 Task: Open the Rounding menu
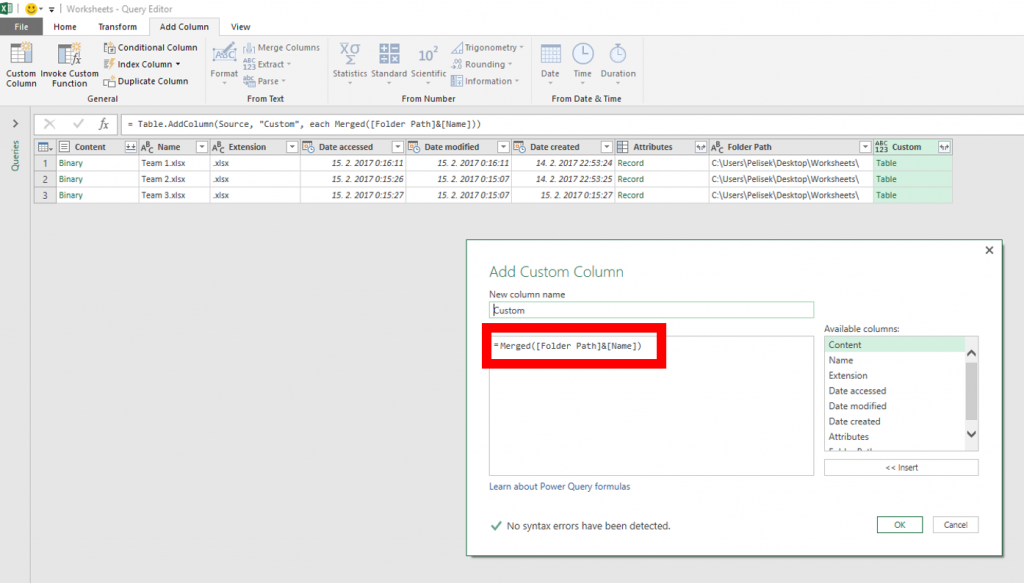click(481, 64)
